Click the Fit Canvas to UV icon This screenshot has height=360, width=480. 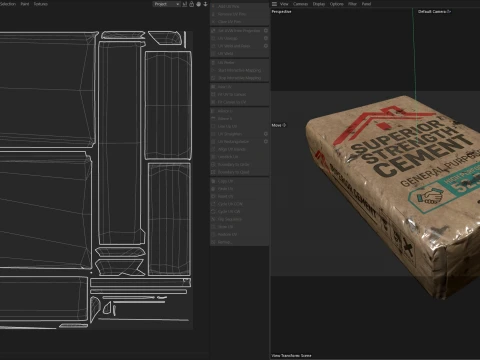214,102
